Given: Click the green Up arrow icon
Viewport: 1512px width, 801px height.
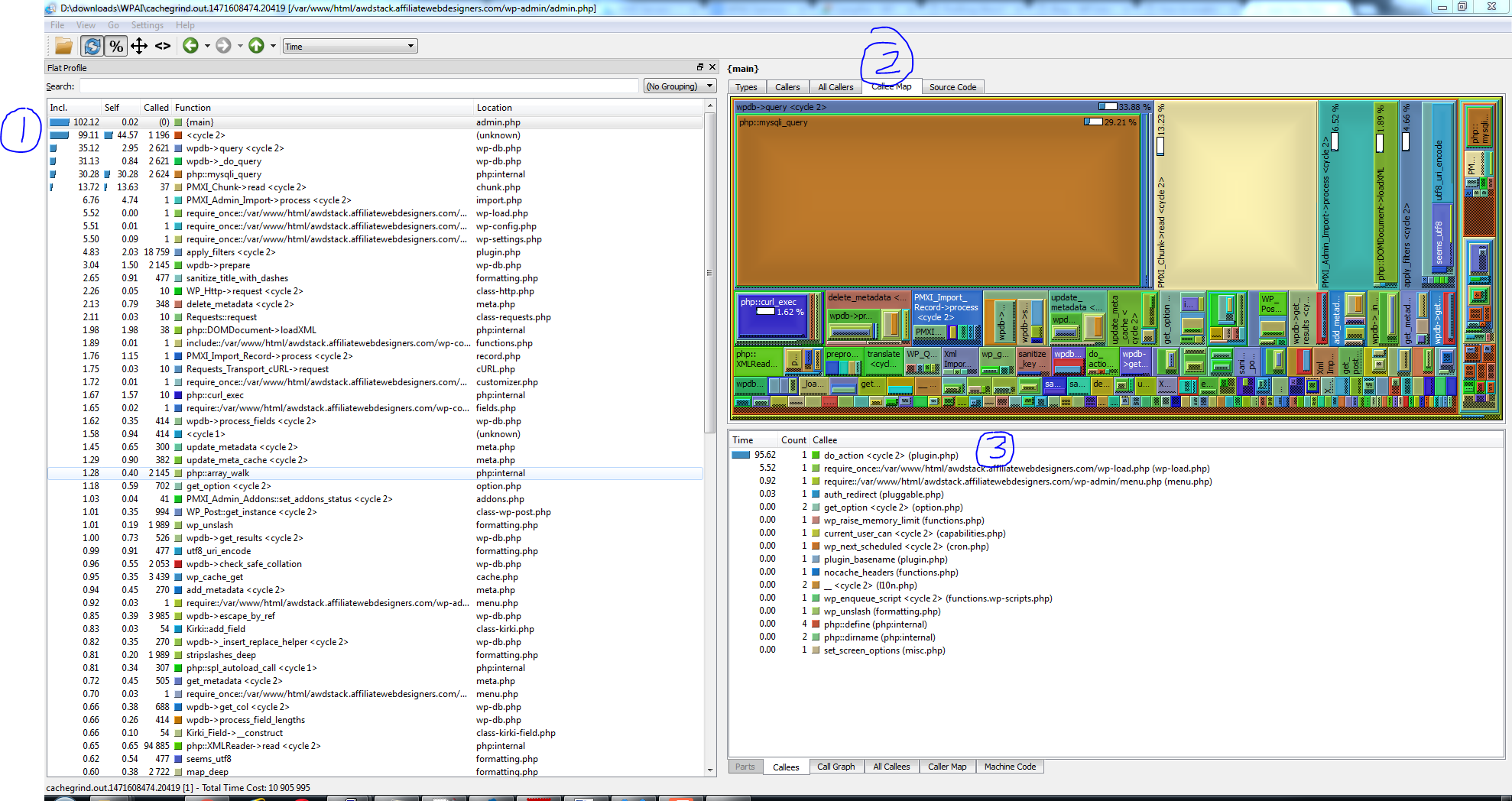Looking at the screenshot, I should [x=256, y=46].
